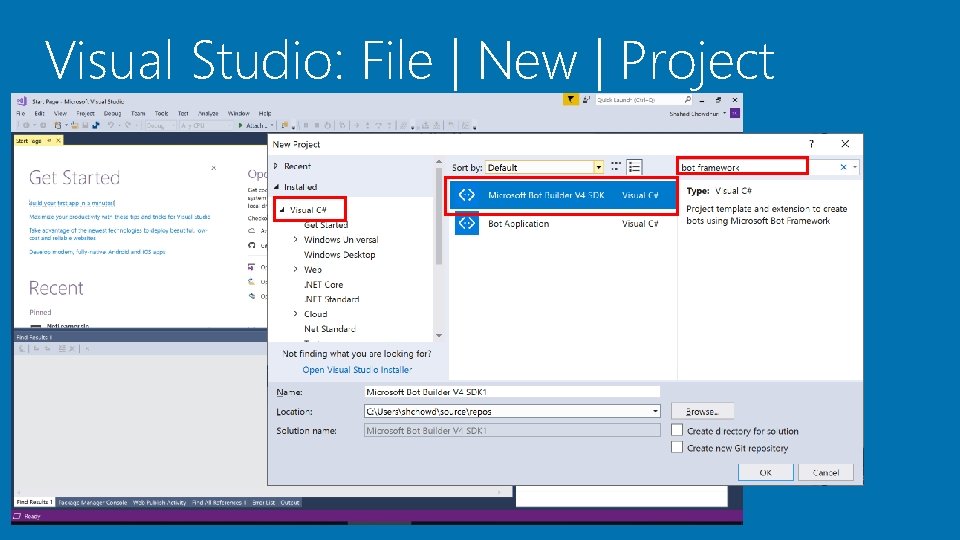Select the Microsoft Bot Builder V4 SDK template
Screen dimensions: 960x540
562,195
